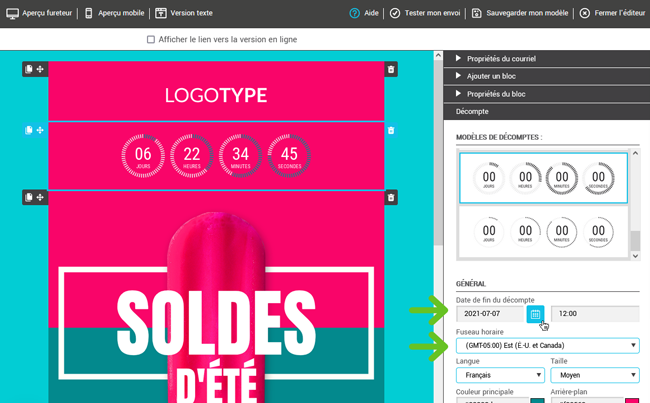Screen dimensions: 650x403
Task: Open the Fuseau horaire dropdown
Action: [547, 346]
